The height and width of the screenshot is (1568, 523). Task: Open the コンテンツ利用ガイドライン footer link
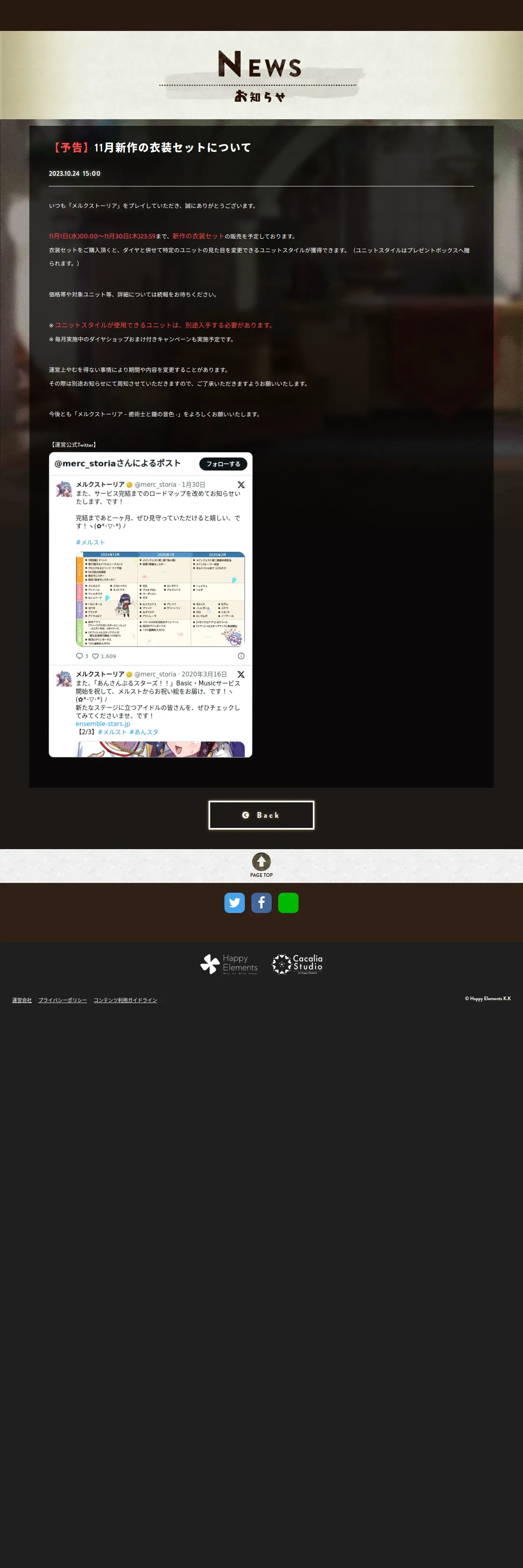(125, 1000)
